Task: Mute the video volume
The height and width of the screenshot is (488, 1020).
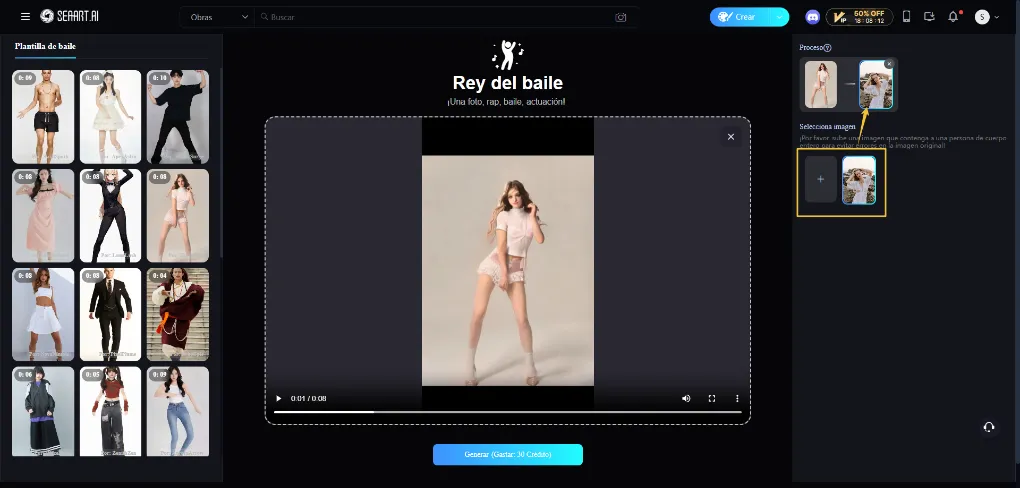Action: click(686, 398)
